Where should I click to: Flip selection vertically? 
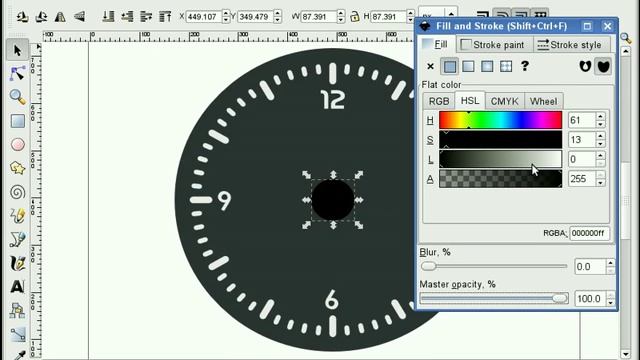pyautogui.click(x=80, y=17)
